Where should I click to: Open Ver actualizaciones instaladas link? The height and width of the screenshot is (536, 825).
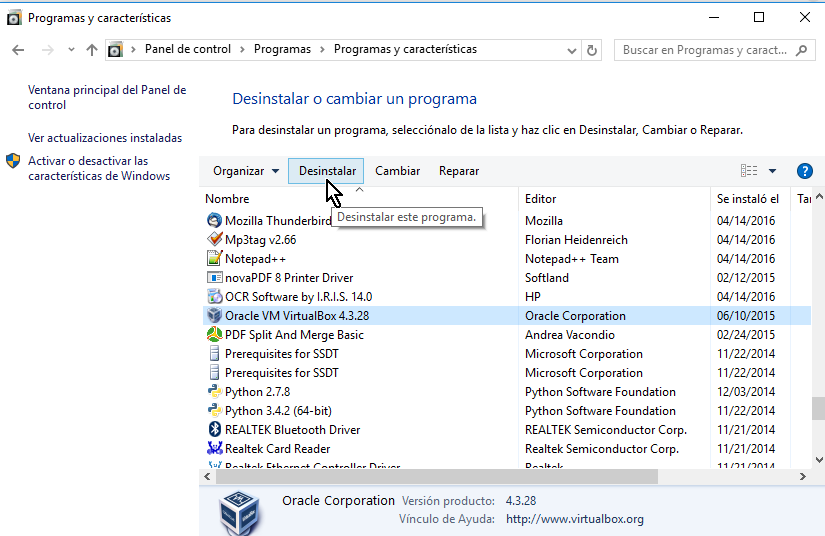tap(105, 138)
